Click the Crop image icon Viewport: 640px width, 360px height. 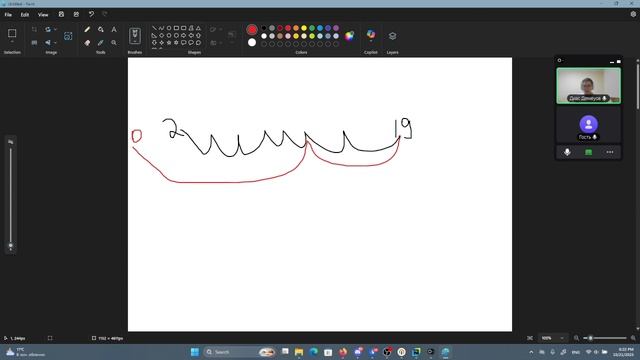[34, 29]
